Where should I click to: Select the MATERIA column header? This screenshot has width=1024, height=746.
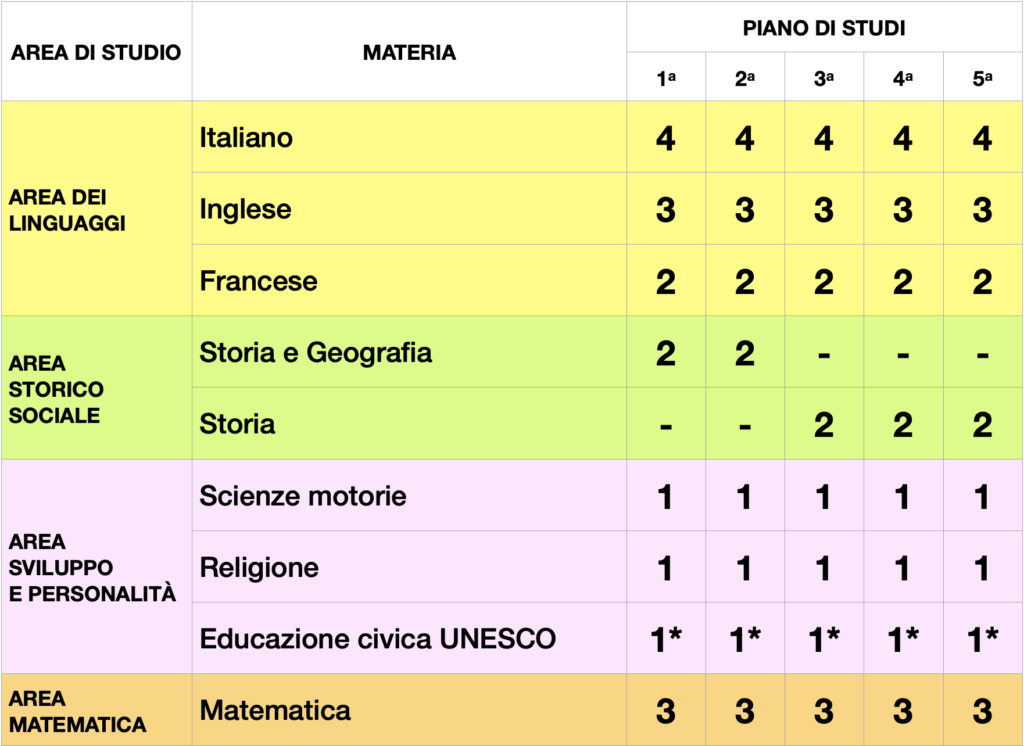(409, 52)
